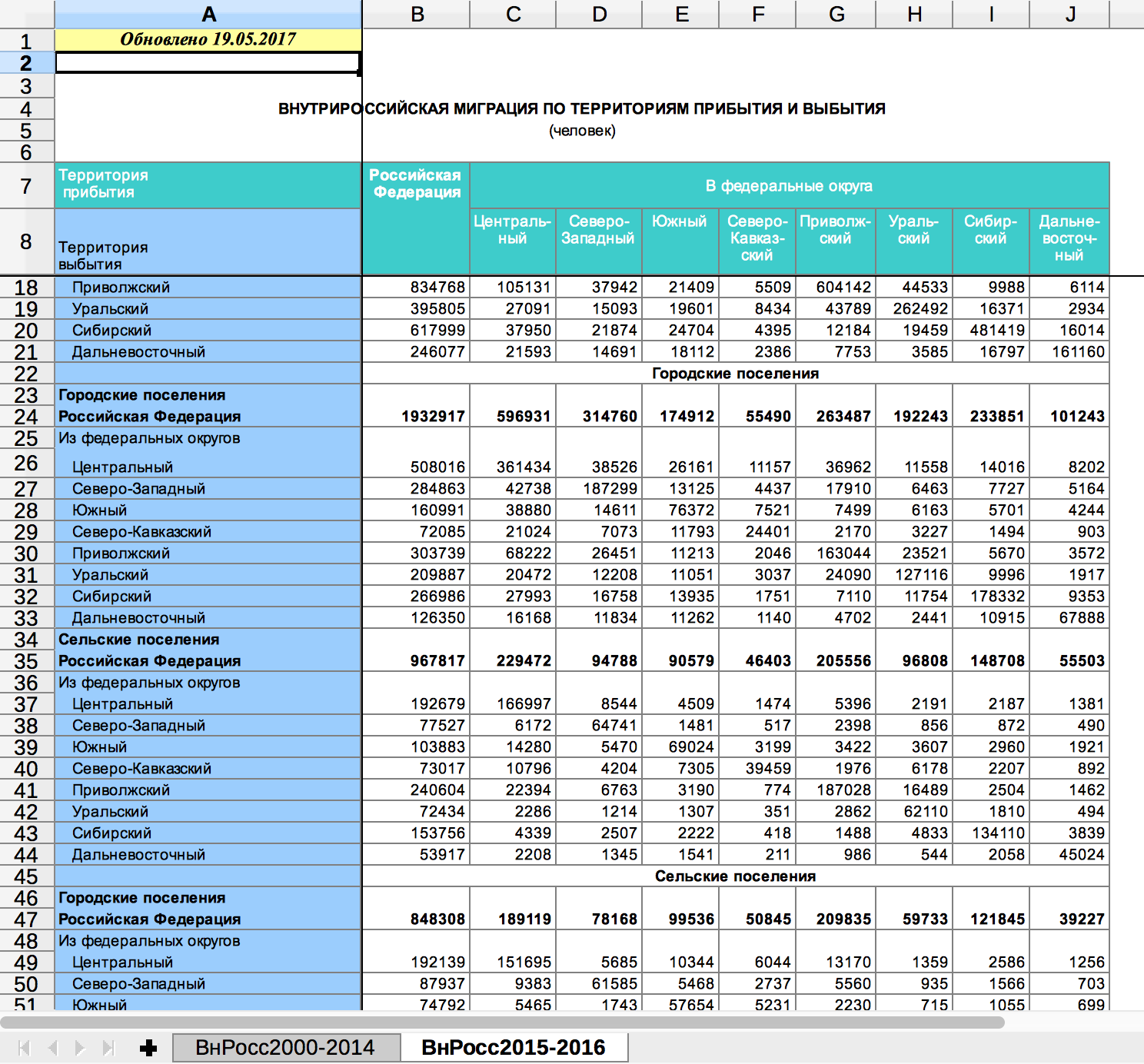Screen dimensions: 1144x1064
Task: Select column G header
Action: [x=836, y=15]
